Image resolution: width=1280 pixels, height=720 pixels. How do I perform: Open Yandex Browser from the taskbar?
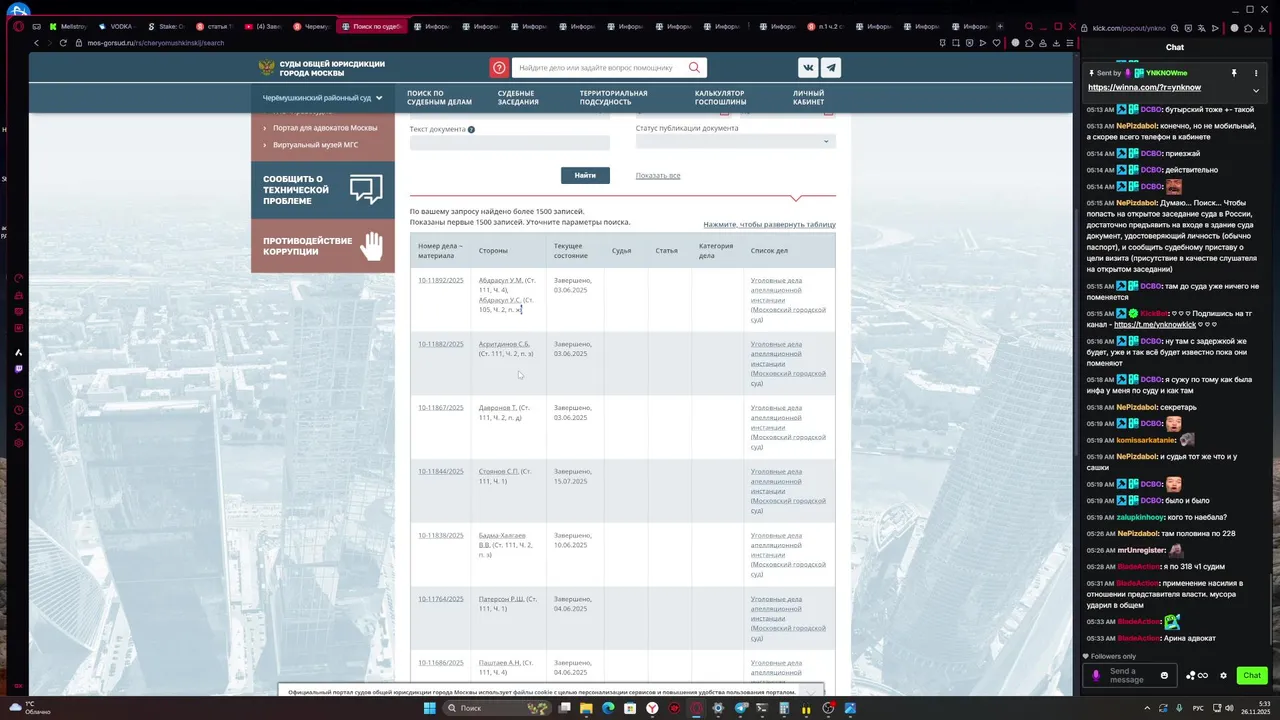tap(652, 708)
